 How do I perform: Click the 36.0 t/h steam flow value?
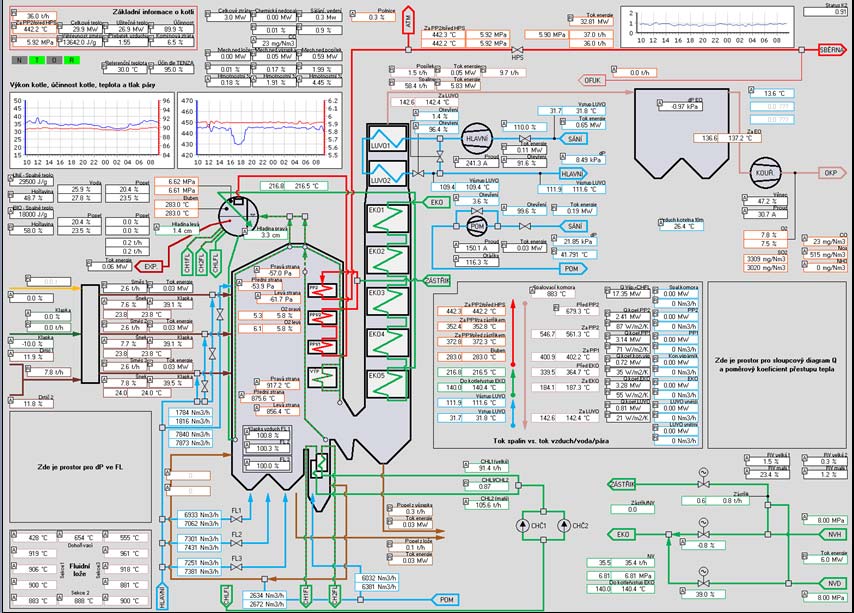(36, 16)
